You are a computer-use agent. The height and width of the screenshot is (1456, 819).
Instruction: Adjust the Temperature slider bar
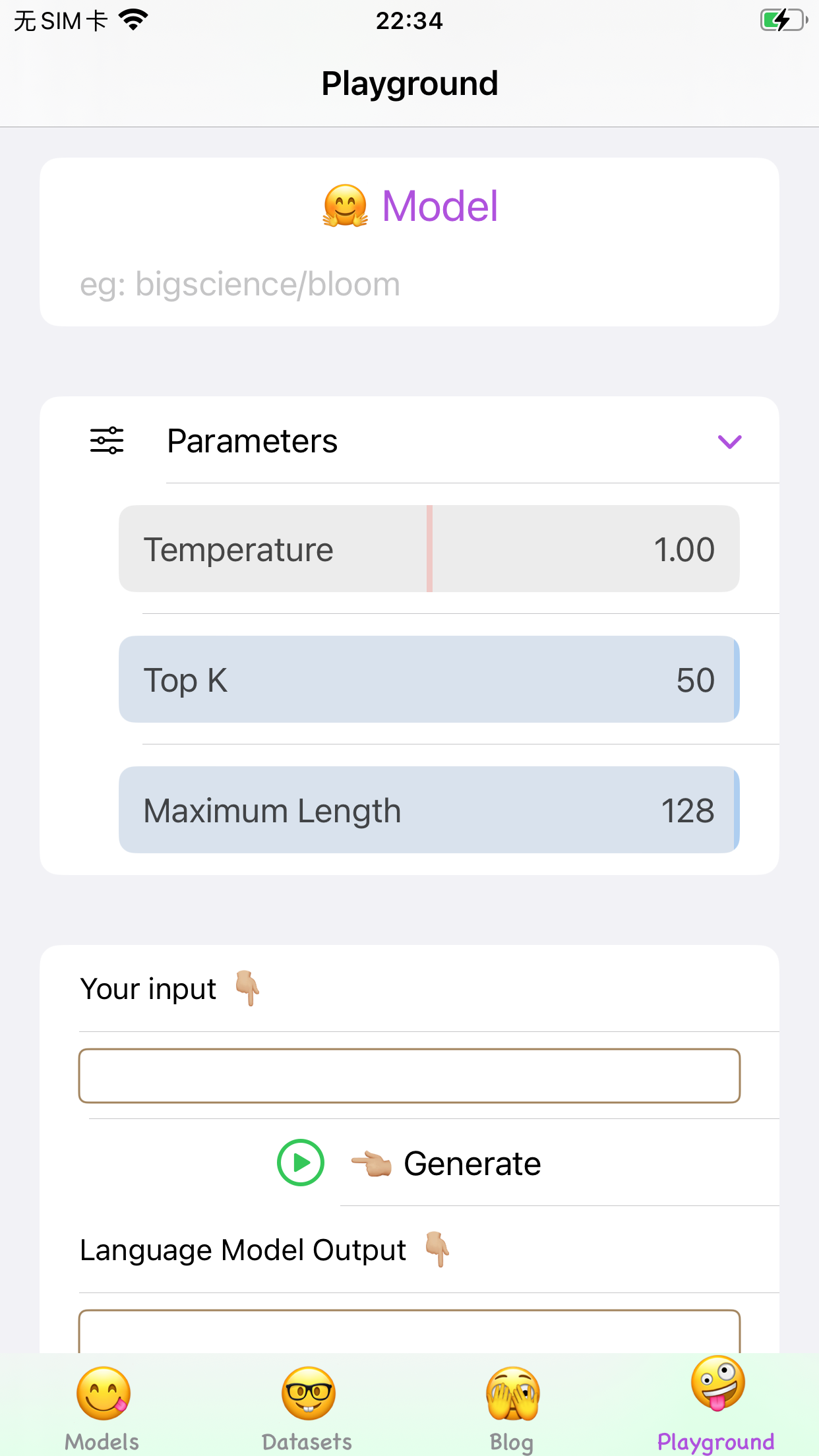(x=429, y=549)
